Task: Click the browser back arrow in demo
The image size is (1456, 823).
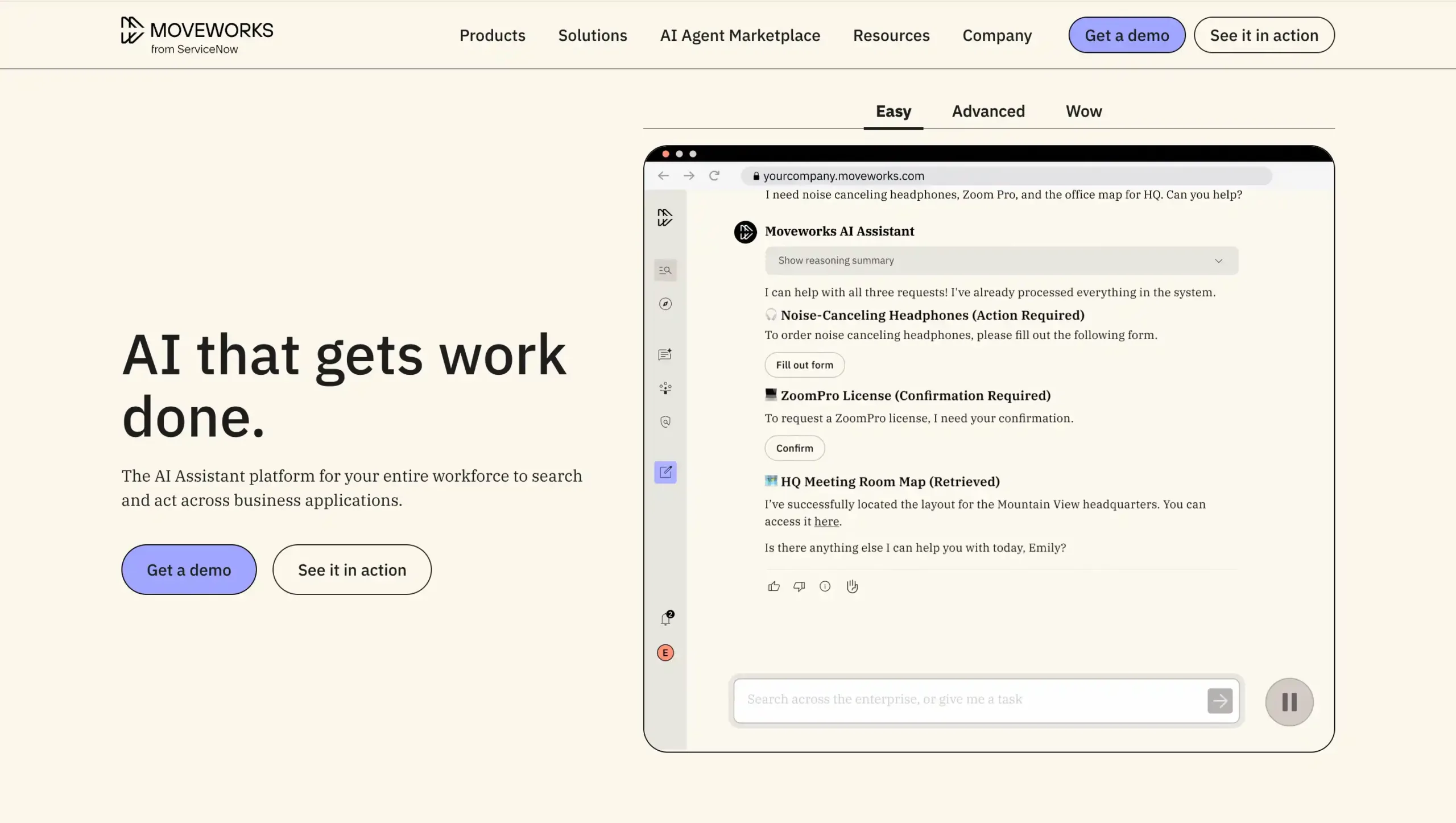Action: [x=663, y=176]
